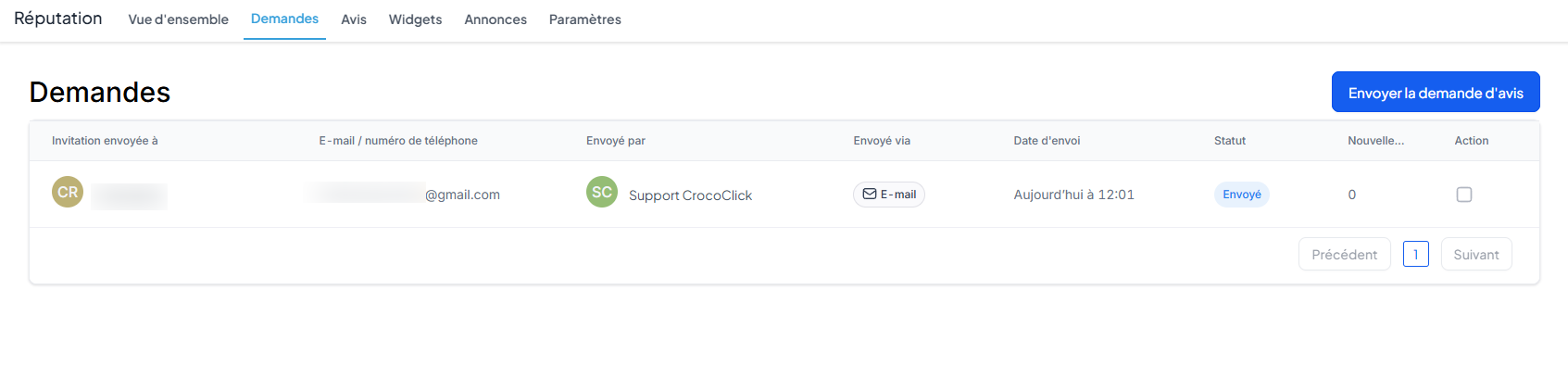Click the CR contact avatar
This screenshot has height=390, width=1568.
(68, 192)
